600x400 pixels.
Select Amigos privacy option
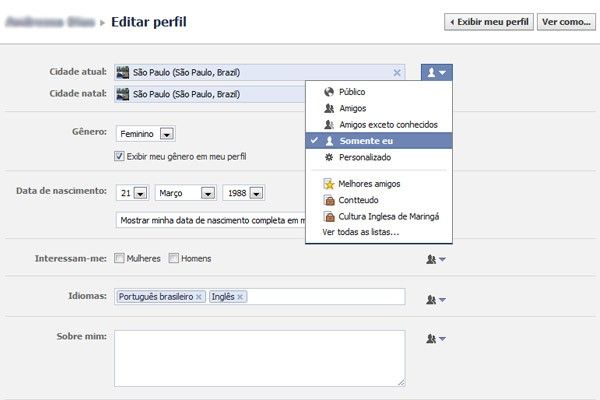tap(379, 108)
